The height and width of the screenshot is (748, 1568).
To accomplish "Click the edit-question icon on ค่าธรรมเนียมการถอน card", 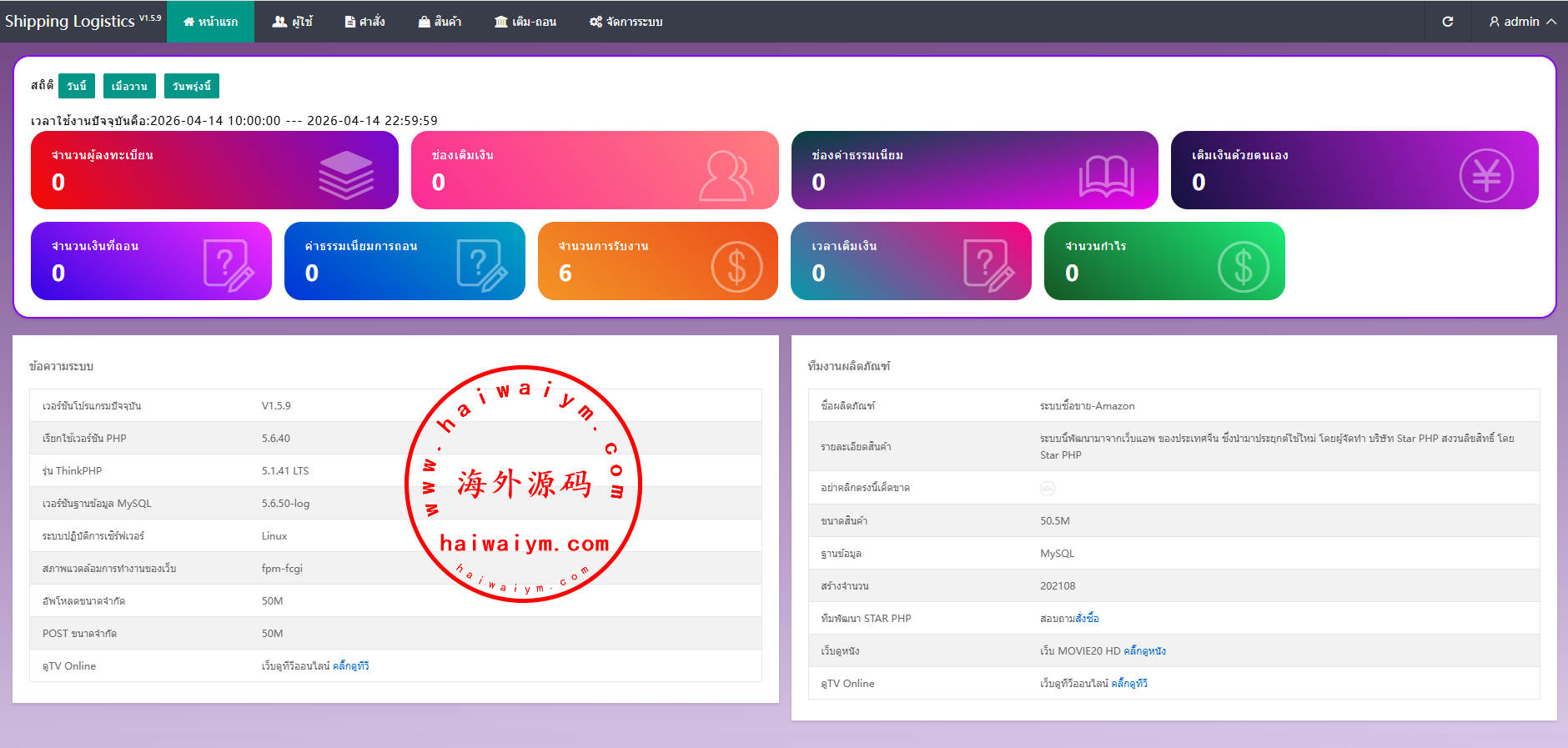I will [482, 265].
